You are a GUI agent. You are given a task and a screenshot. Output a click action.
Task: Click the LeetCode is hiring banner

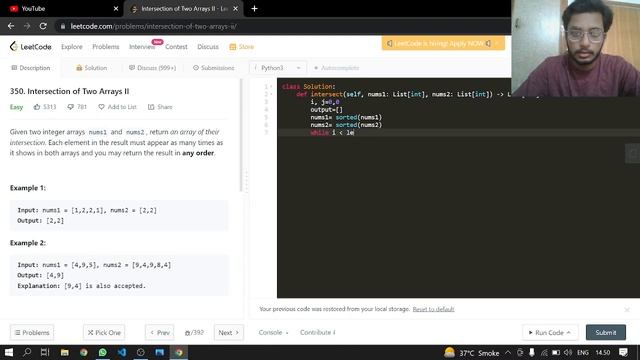443,43
